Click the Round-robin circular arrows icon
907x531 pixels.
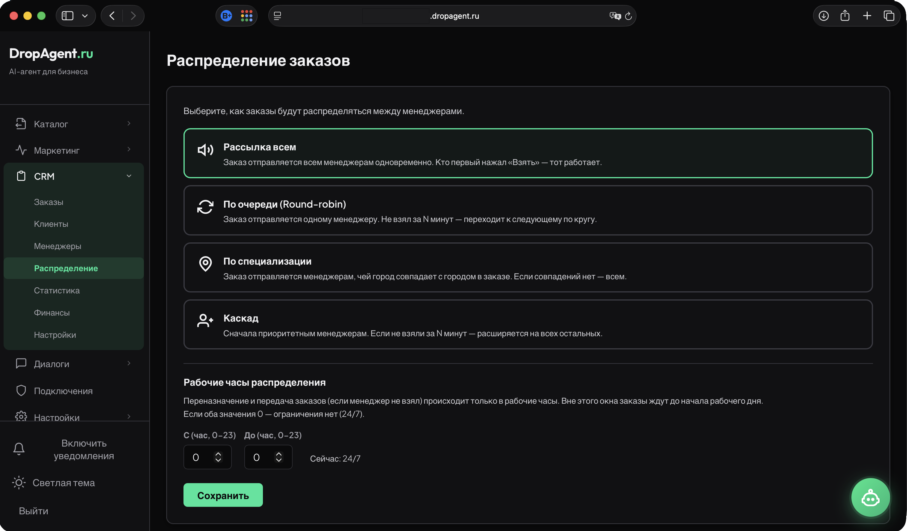pyautogui.click(x=205, y=207)
